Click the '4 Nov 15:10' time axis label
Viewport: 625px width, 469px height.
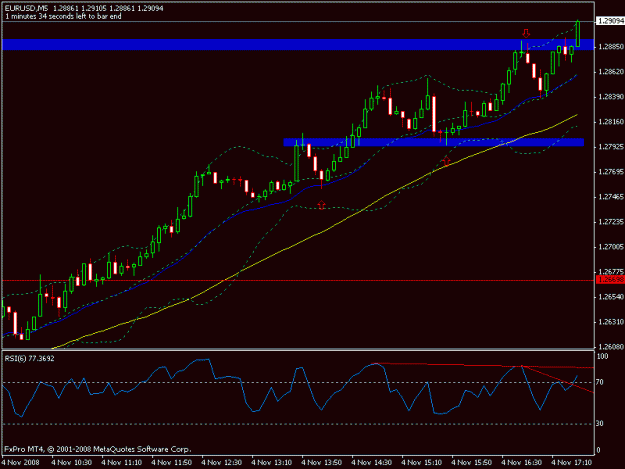click(421, 463)
